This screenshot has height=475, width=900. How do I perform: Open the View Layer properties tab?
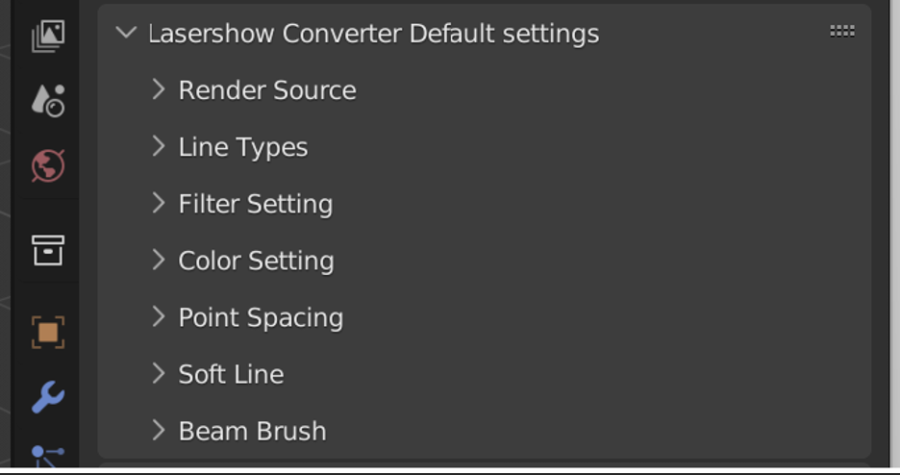(x=47, y=36)
